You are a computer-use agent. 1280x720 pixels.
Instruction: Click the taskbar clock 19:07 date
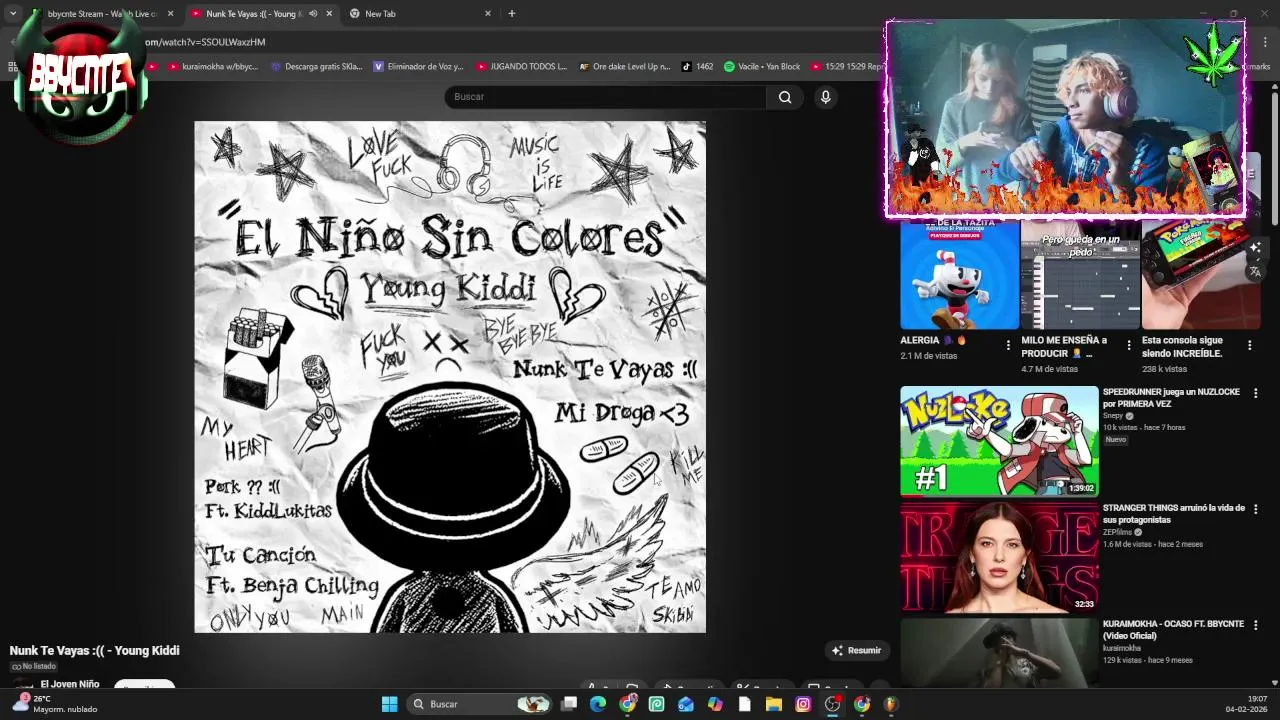coord(1246,704)
